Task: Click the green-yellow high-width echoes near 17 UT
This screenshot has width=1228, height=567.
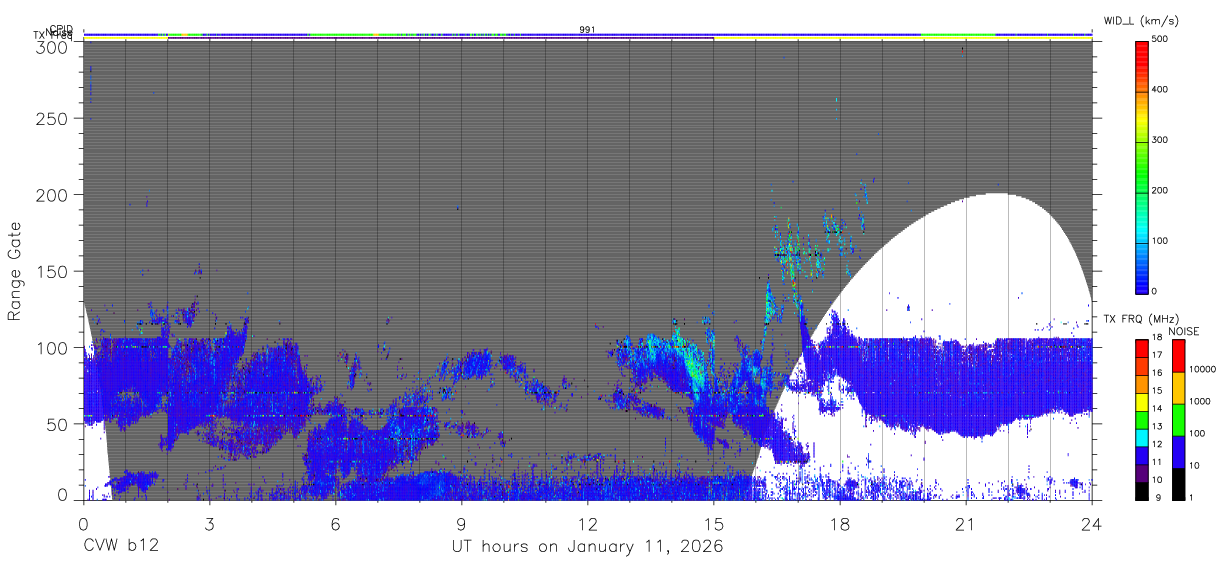Action: 790,250
